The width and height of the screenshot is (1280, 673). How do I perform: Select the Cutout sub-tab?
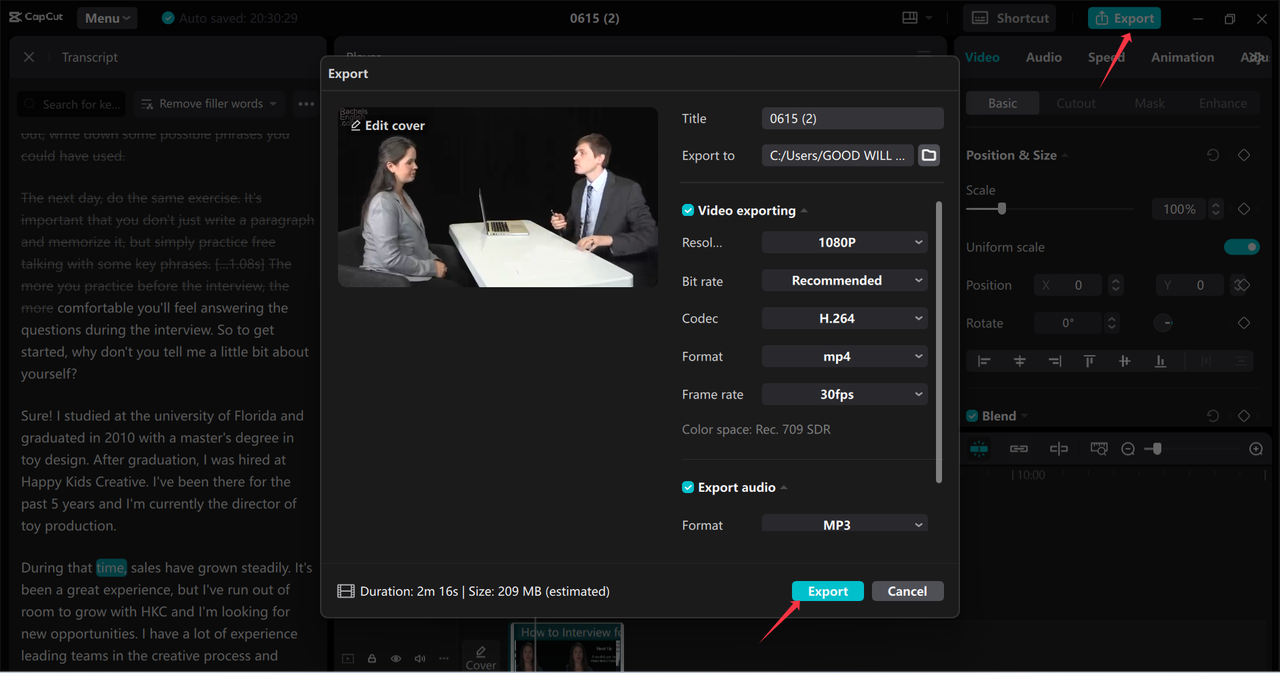click(x=1076, y=103)
